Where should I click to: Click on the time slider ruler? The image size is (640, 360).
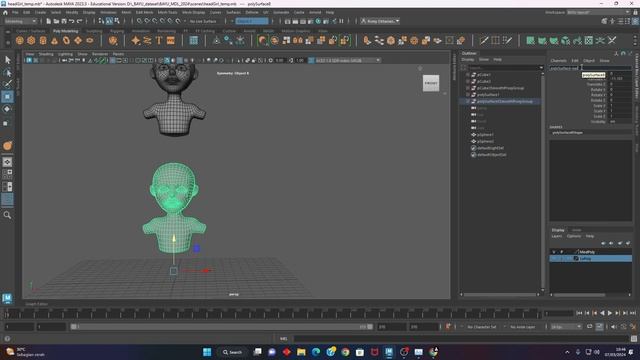273,314
